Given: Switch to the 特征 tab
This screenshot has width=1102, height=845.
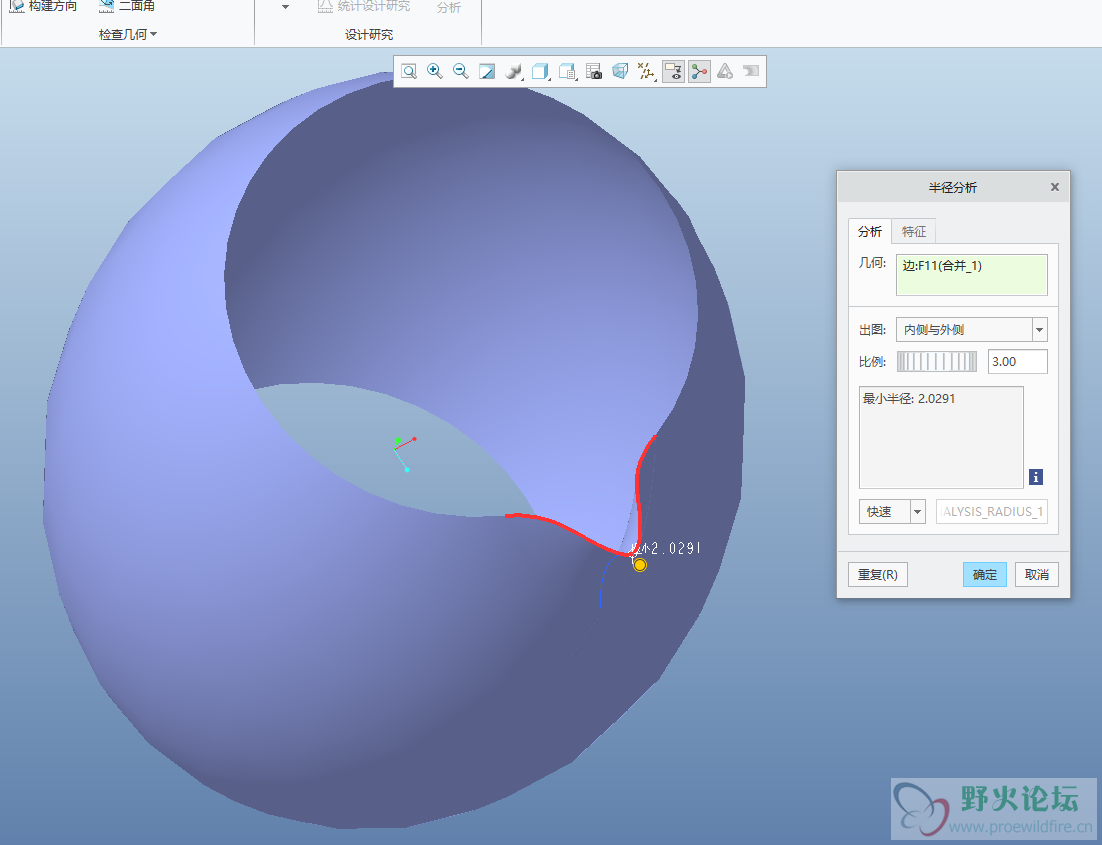Looking at the screenshot, I should click(914, 231).
